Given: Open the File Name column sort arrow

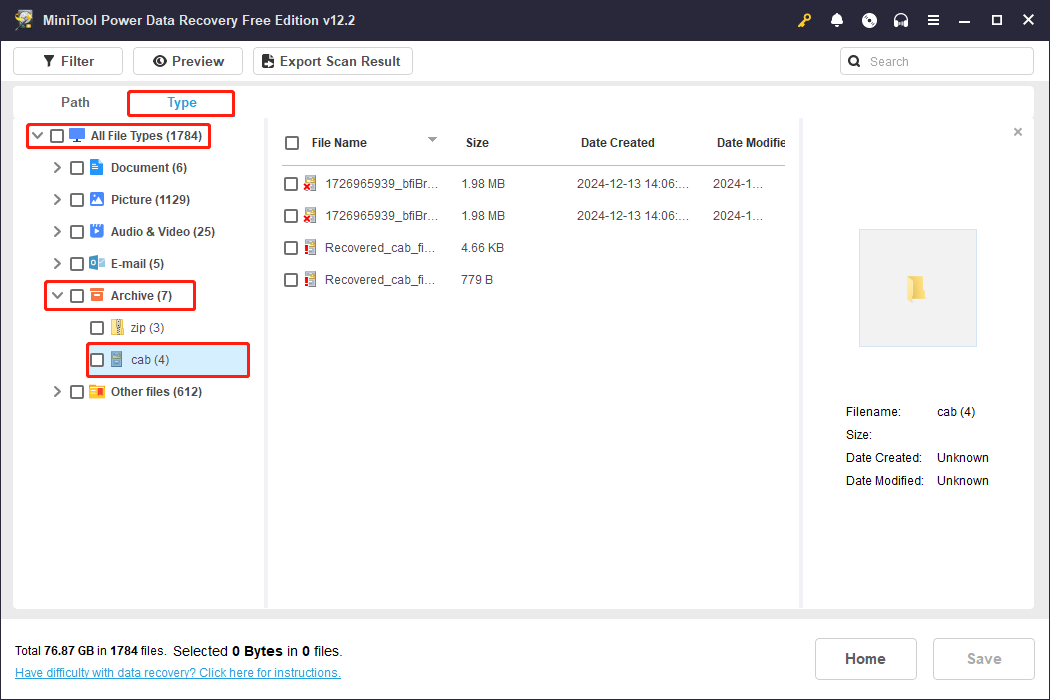Looking at the screenshot, I should tap(433, 139).
